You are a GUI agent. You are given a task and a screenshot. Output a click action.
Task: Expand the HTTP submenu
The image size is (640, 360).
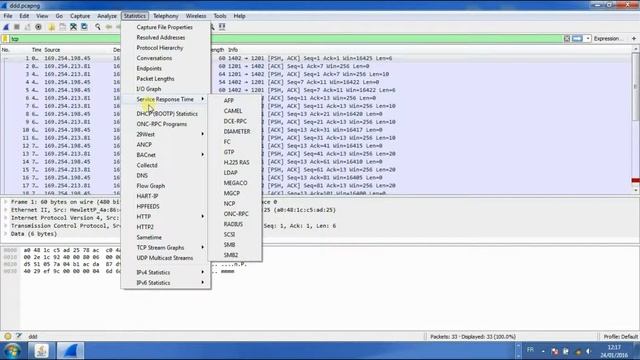pyautogui.click(x=166, y=216)
